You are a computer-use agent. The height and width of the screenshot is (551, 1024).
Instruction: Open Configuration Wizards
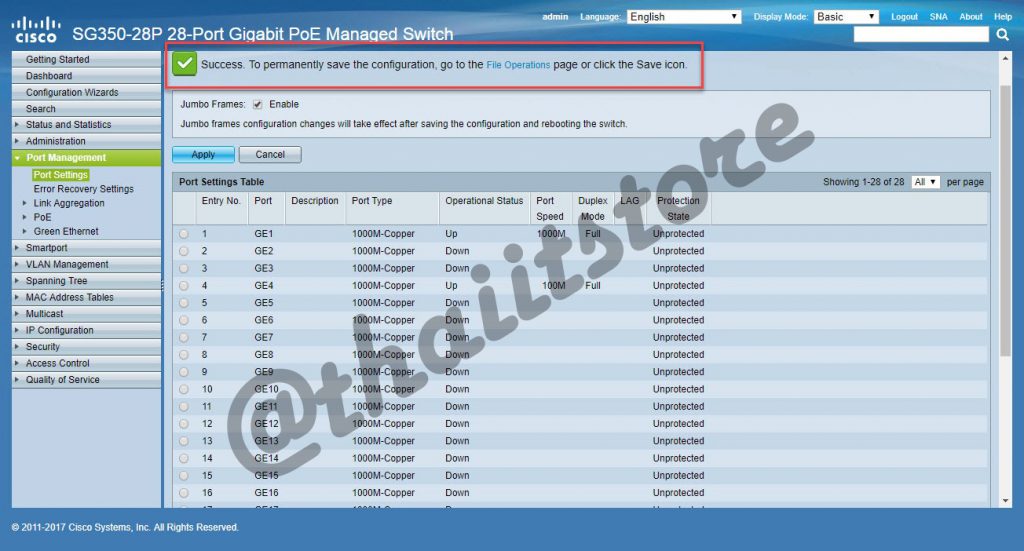pyautogui.click(x=86, y=92)
